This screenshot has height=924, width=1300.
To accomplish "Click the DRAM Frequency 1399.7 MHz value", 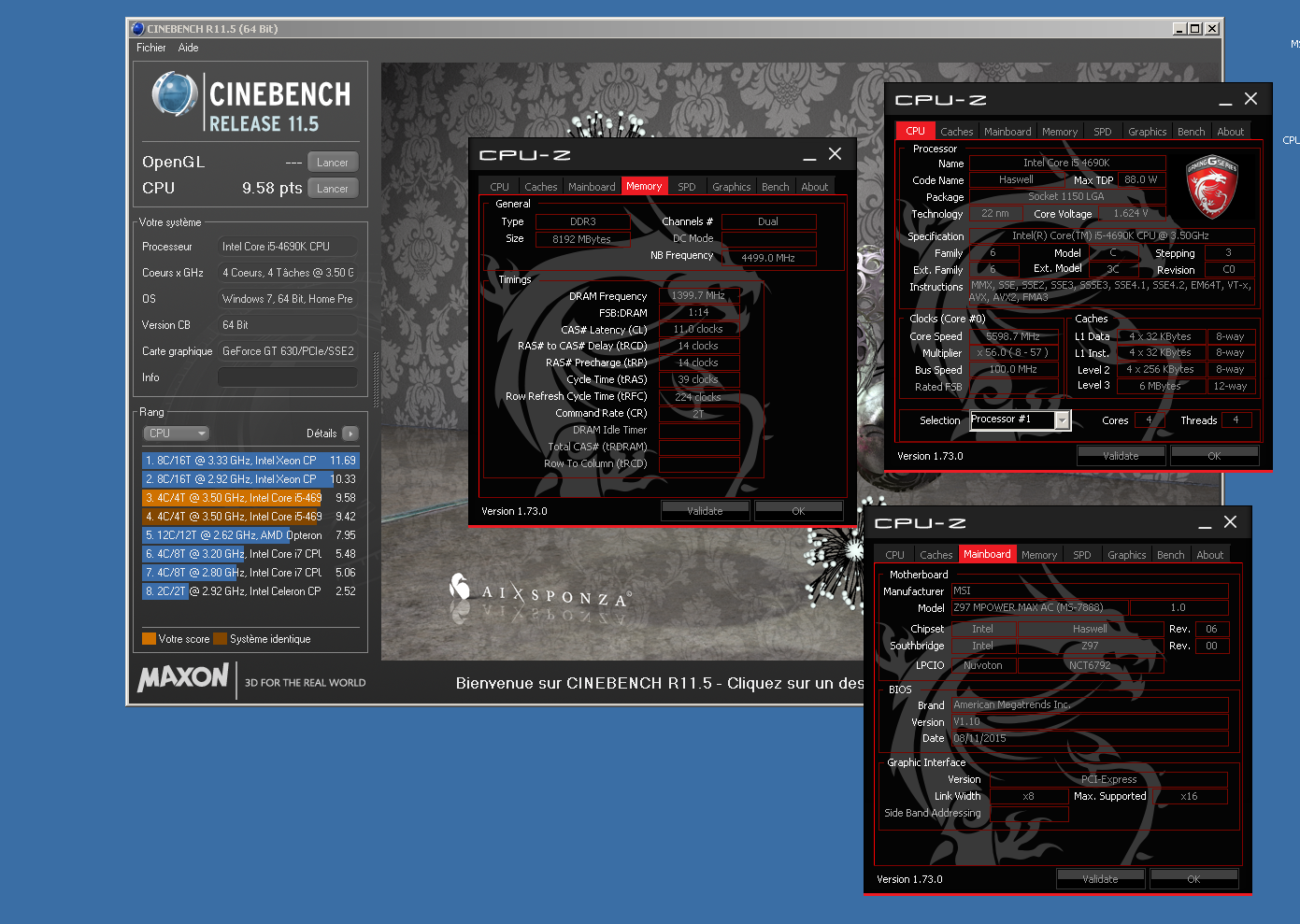I will coord(698,295).
